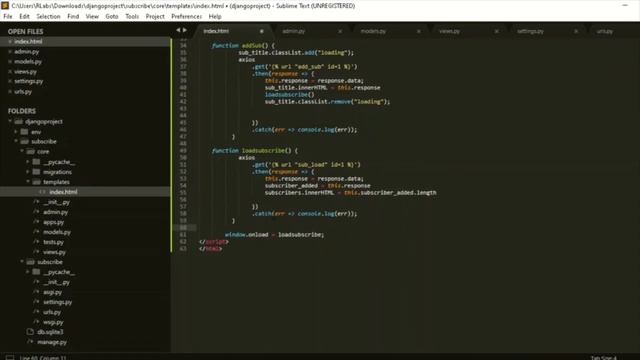640x360 pixels.
Task: Click the right tab-scroll arrow
Action: pyautogui.click(x=185, y=30)
